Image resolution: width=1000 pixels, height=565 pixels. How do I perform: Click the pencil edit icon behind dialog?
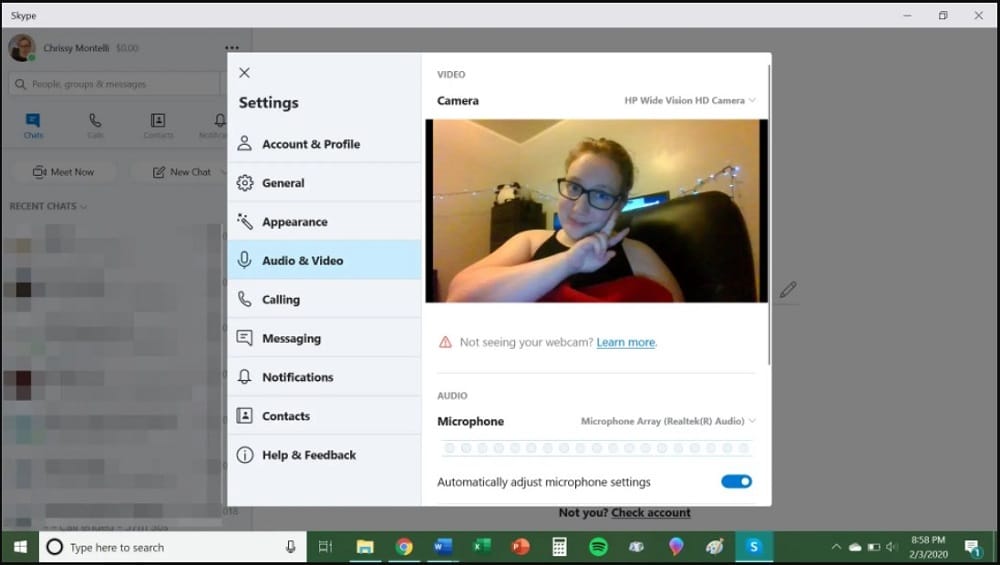tap(788, 290)
